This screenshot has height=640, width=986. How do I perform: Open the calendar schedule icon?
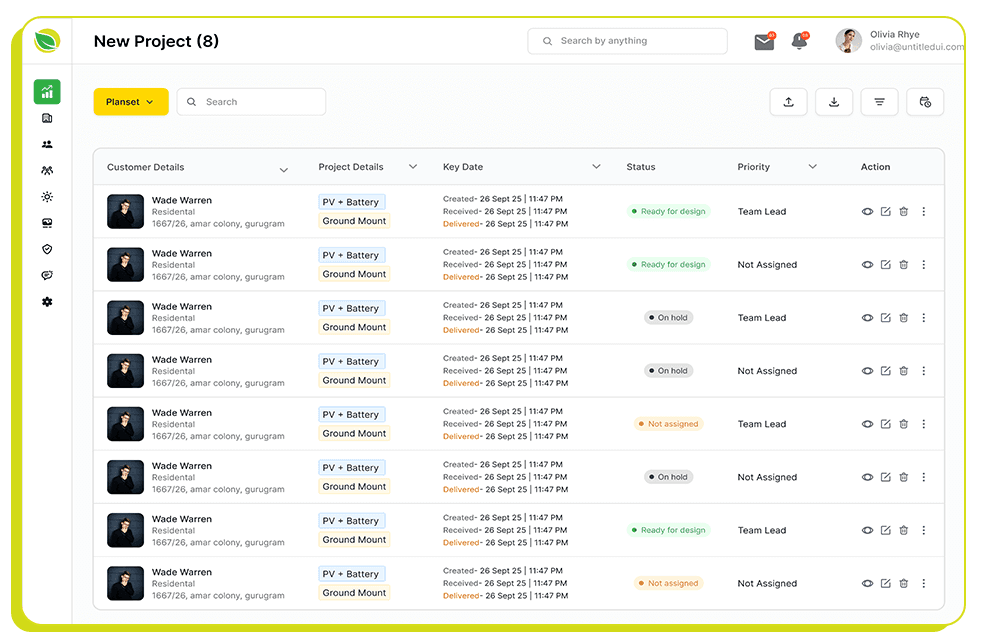click(x=925, y=102)
